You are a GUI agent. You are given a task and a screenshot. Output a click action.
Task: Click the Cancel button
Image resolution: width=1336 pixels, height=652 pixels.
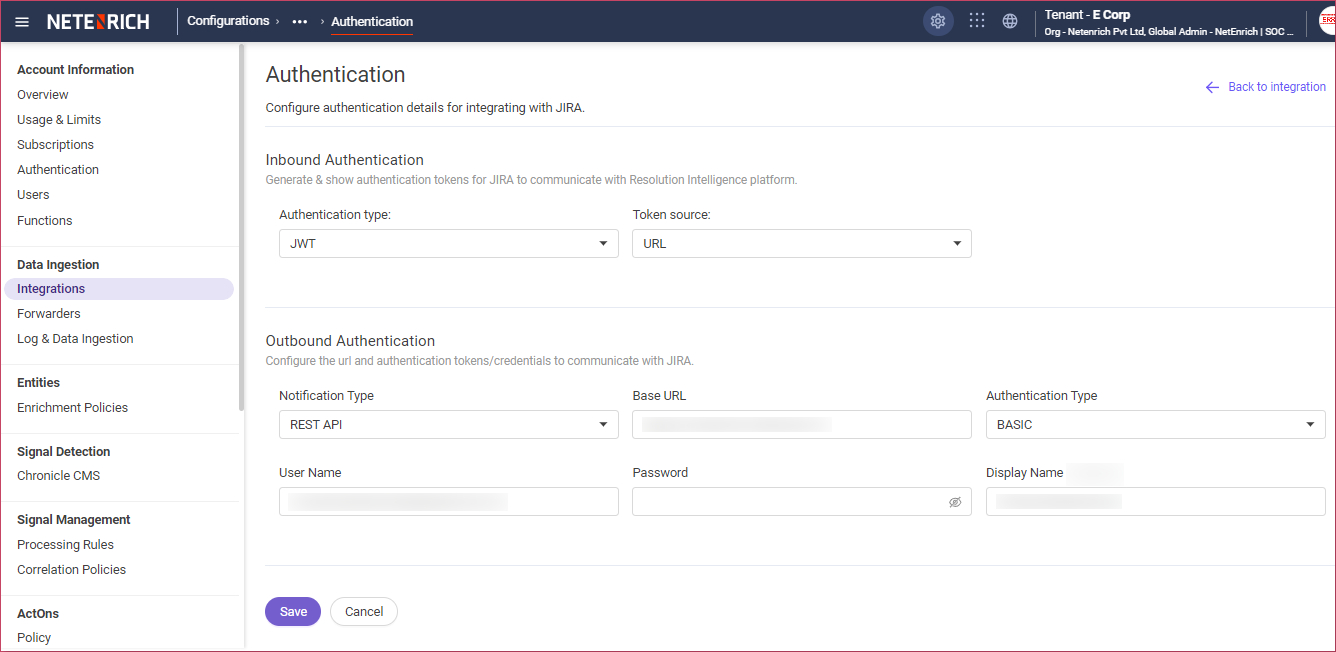(363, 611)
